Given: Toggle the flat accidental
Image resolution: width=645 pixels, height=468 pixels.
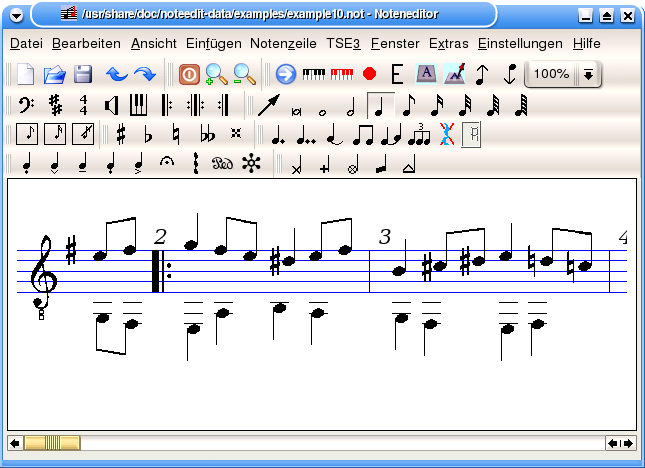Looking at the screenshot, I should pyautogui.click(x=149, y=134).
